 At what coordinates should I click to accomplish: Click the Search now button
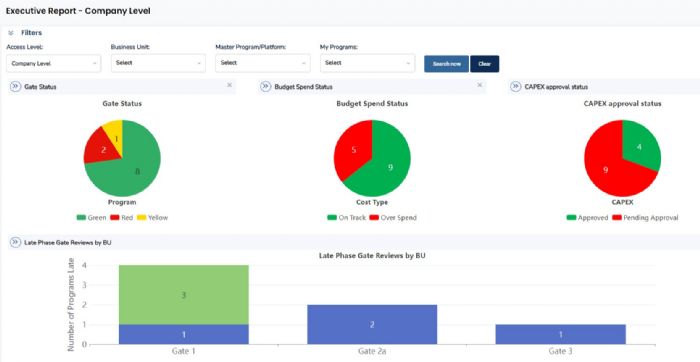click(446, 64)
